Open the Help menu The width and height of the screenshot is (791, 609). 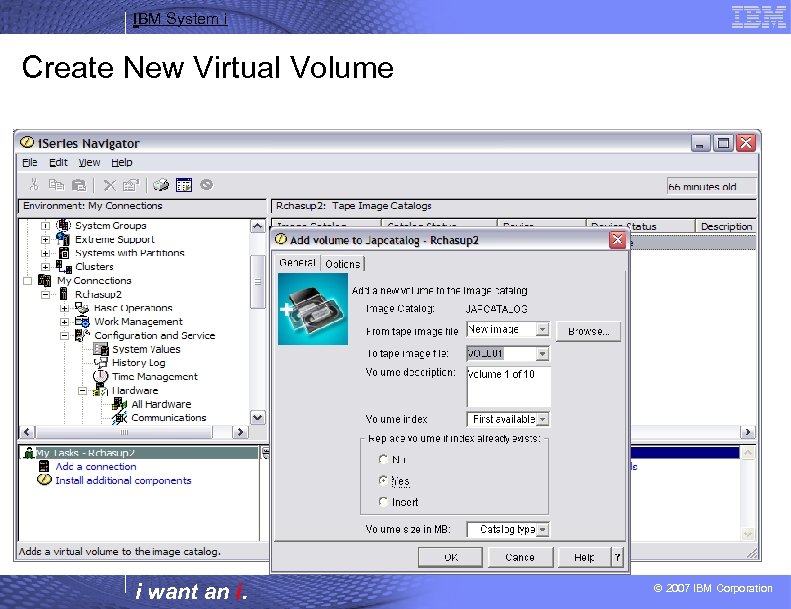pyautogui.click(x=122, y=162)
